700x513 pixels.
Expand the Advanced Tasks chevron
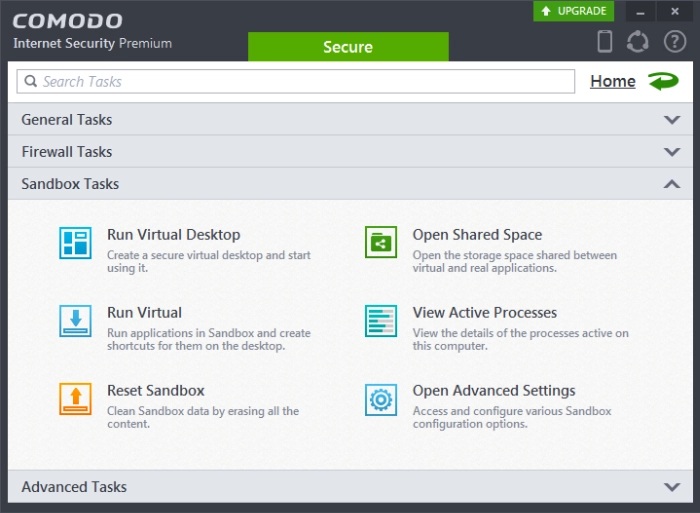pyautogui.click(x=672, y=487)
